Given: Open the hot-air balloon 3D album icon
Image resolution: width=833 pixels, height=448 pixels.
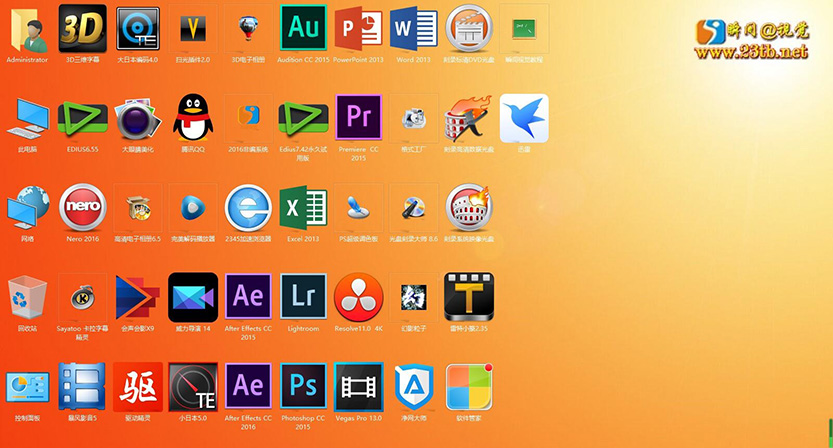Looking at the screenshot, I should (248, 28).
